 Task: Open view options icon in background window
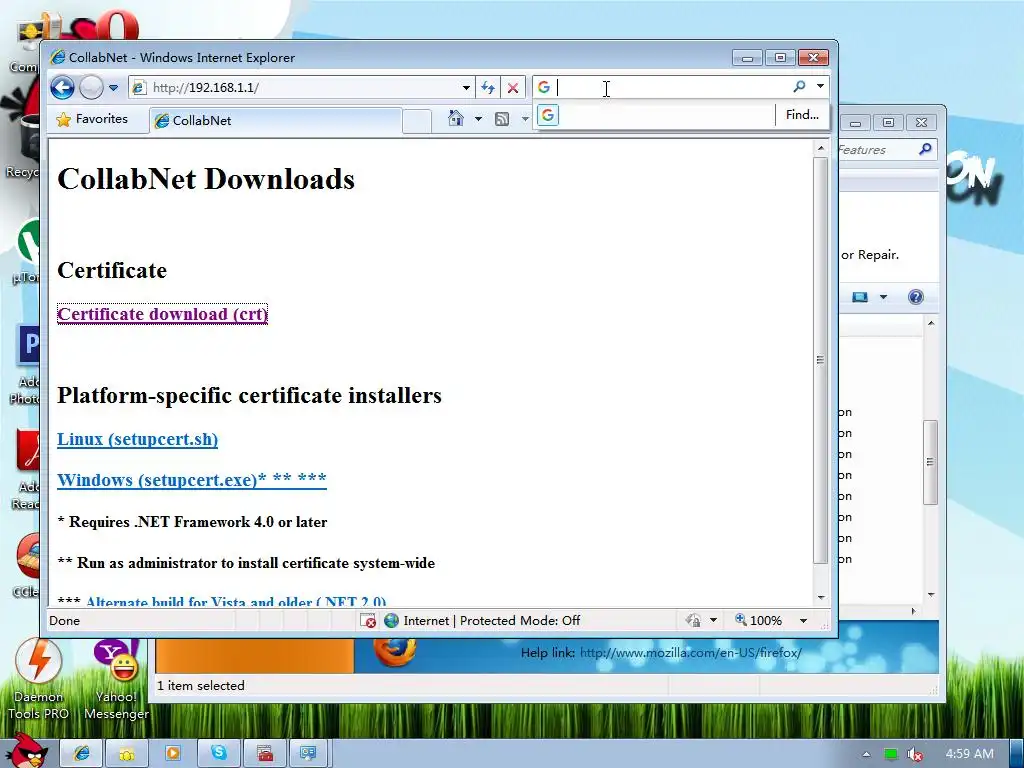860,297
